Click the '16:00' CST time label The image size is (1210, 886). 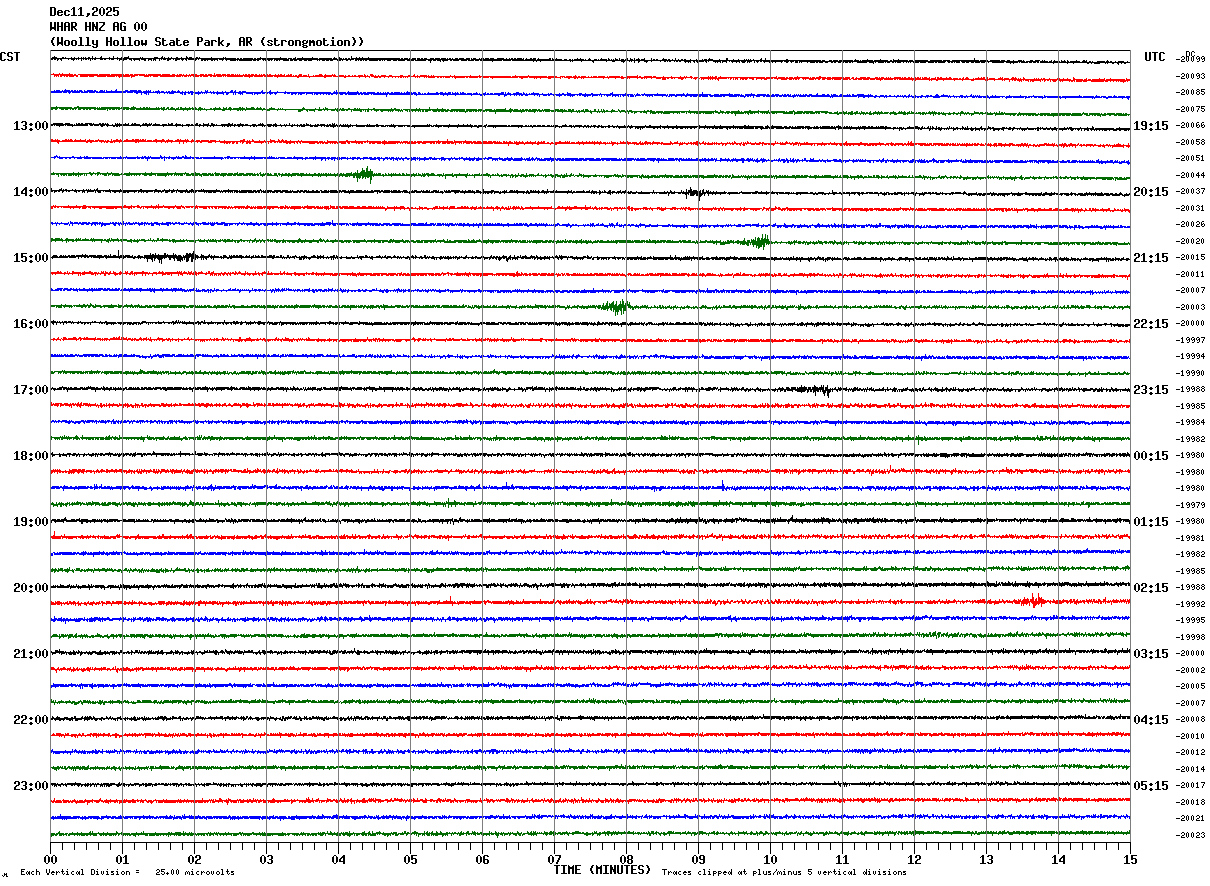[x=30, y=324]
